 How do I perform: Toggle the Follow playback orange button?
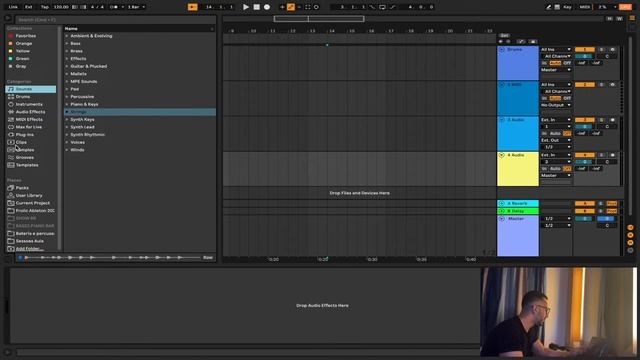(192, 7)
